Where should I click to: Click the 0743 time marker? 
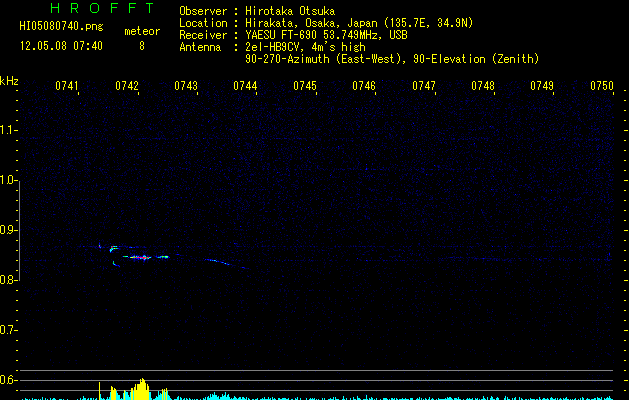(x=186, y=86)
